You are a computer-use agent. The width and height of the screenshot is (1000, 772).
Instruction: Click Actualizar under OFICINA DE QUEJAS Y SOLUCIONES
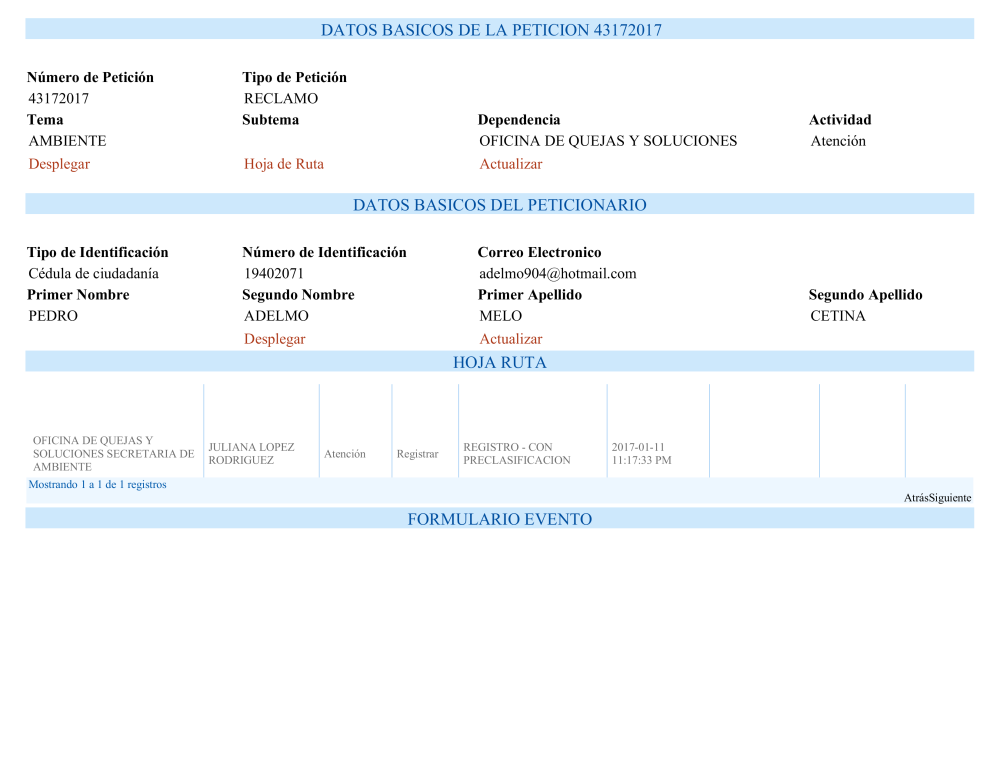pyautogui.click(x=510, y=164)
